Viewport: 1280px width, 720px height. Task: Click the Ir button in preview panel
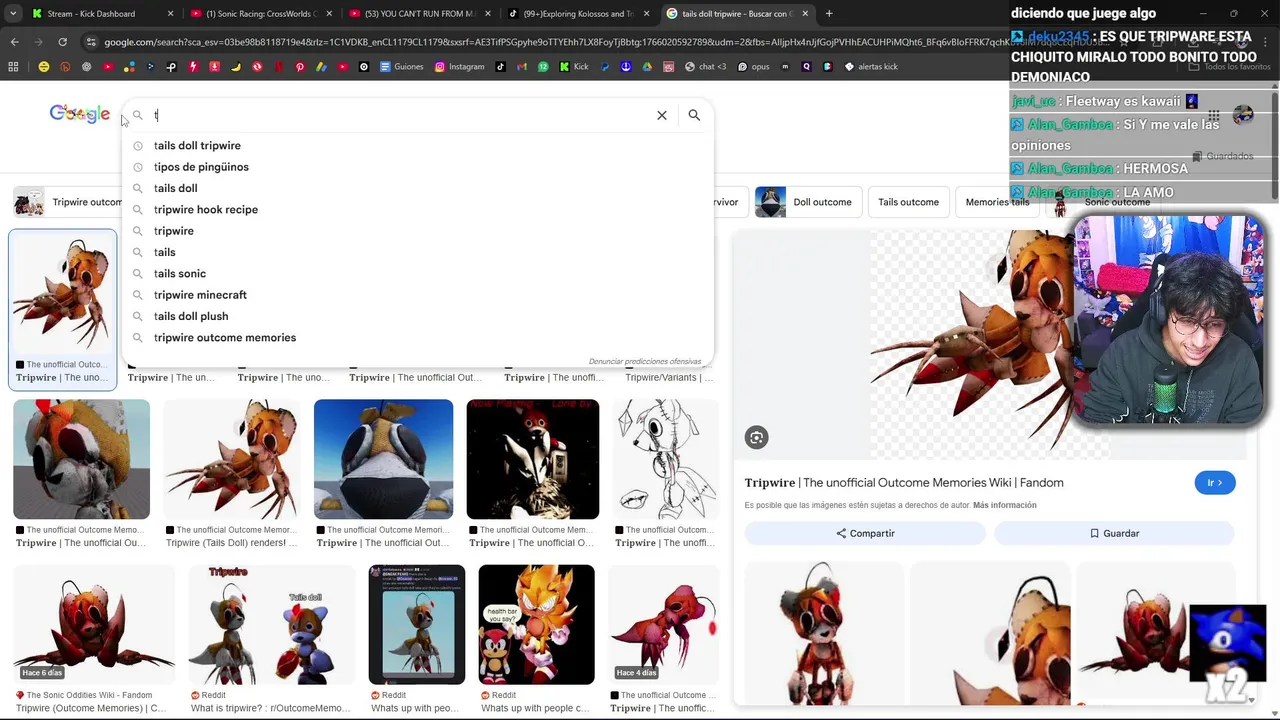coord(1215,483)
